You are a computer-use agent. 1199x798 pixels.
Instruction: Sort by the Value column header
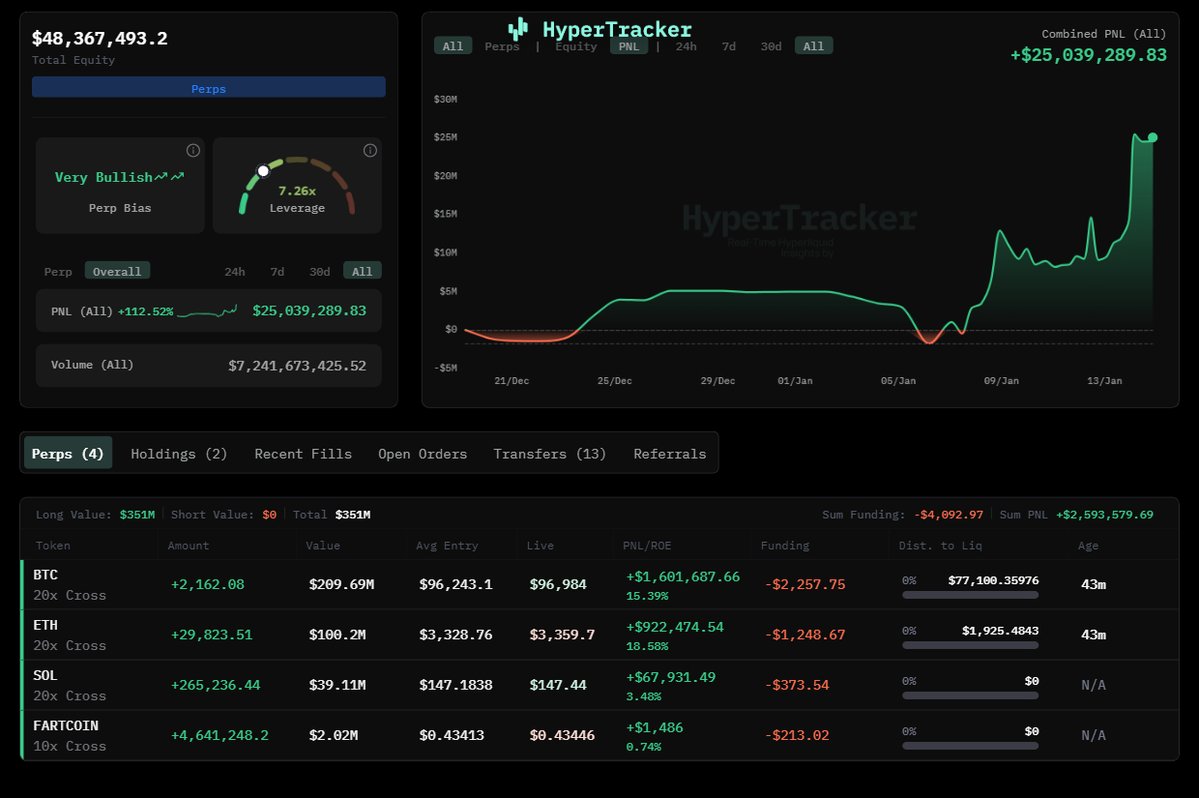pyautogui.click(x=323, y=545)
